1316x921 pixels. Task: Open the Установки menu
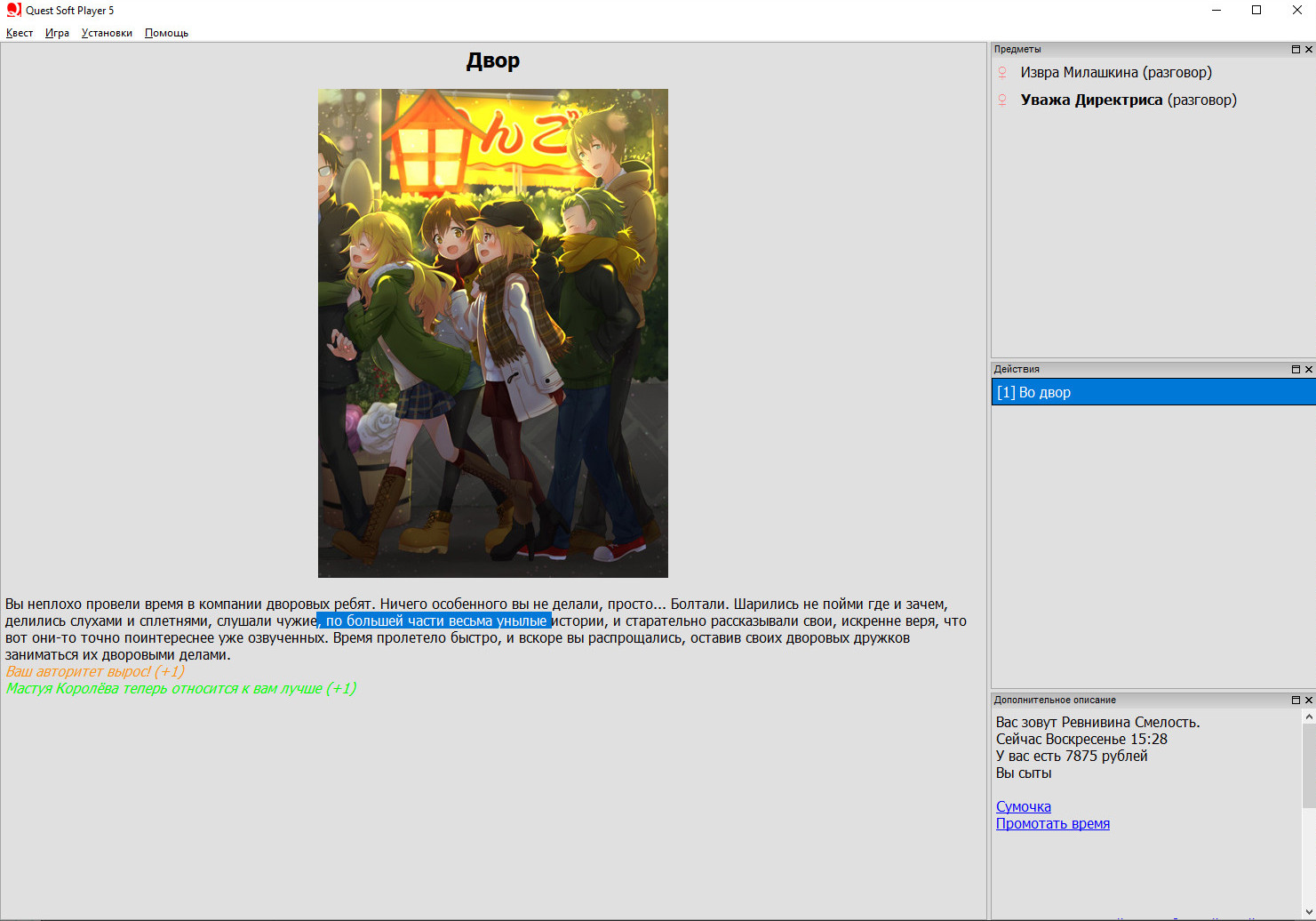107,33
